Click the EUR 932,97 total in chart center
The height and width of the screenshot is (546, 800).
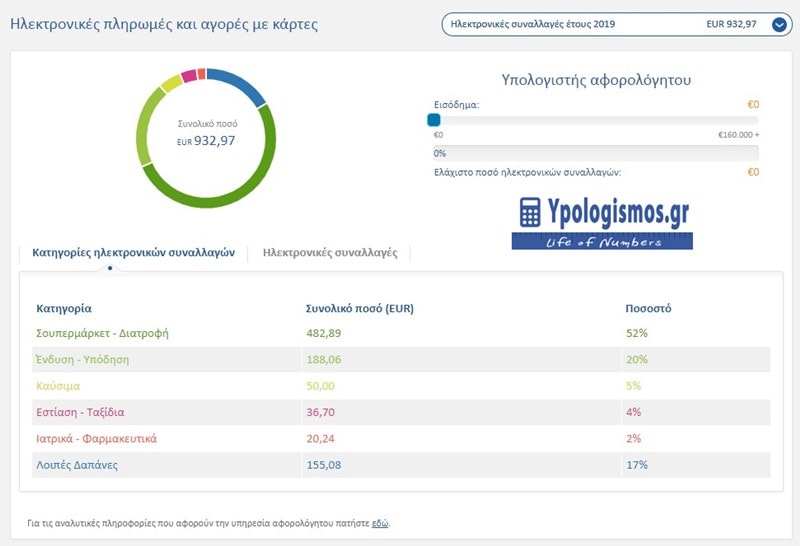coord(206,141)
